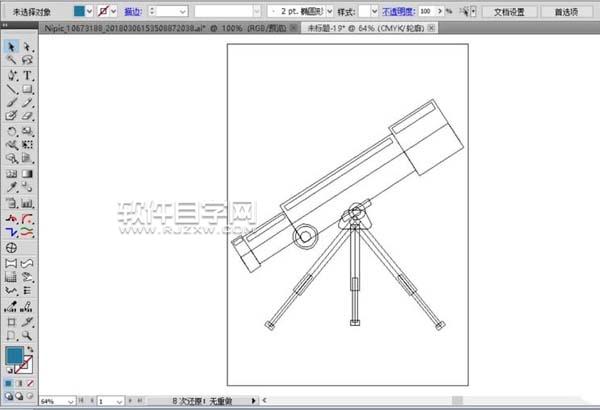Select the Line Segment tool
600x410 pixels.
(11, 89)
